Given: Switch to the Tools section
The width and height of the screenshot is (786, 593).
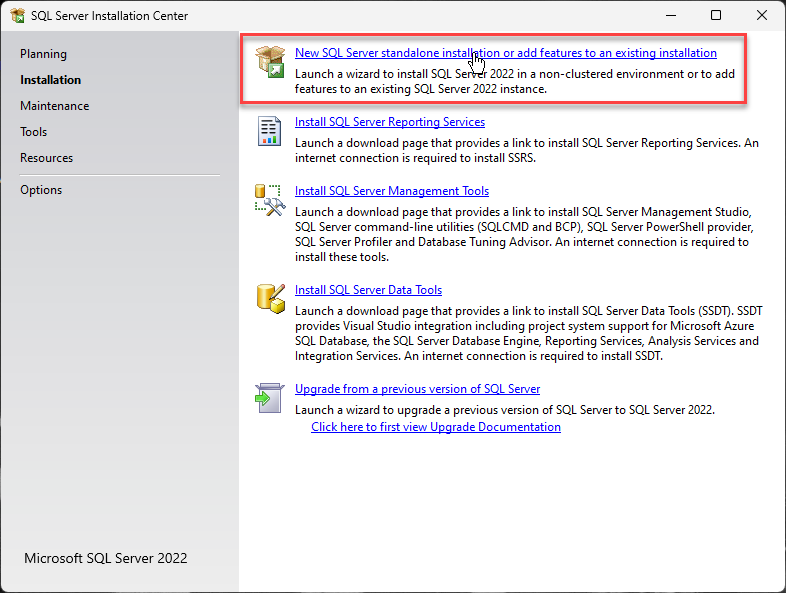Looking at the screenshot, I should point(33,132).
